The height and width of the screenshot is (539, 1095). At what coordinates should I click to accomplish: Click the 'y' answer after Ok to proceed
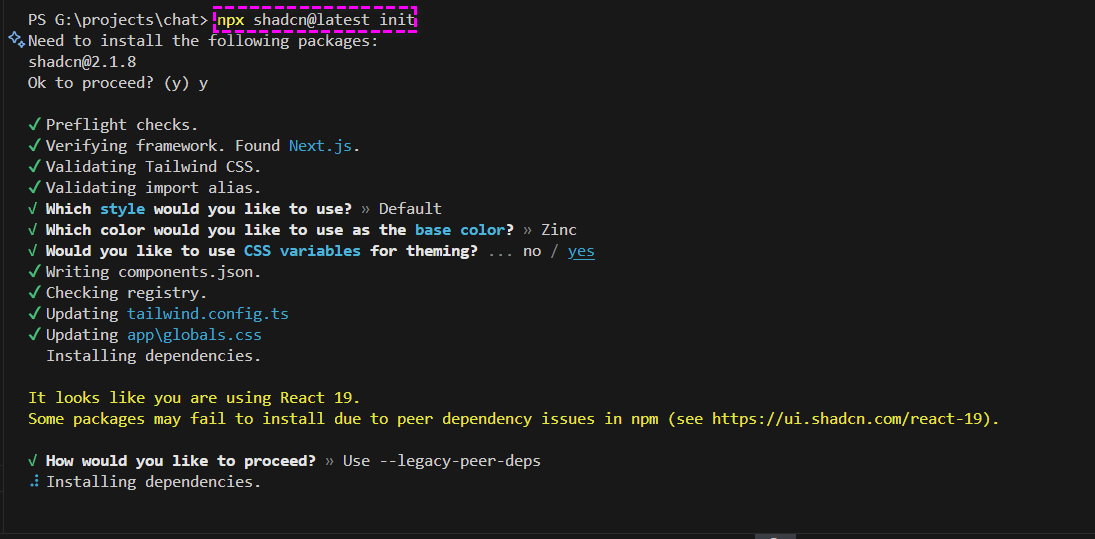click(204, 83)
